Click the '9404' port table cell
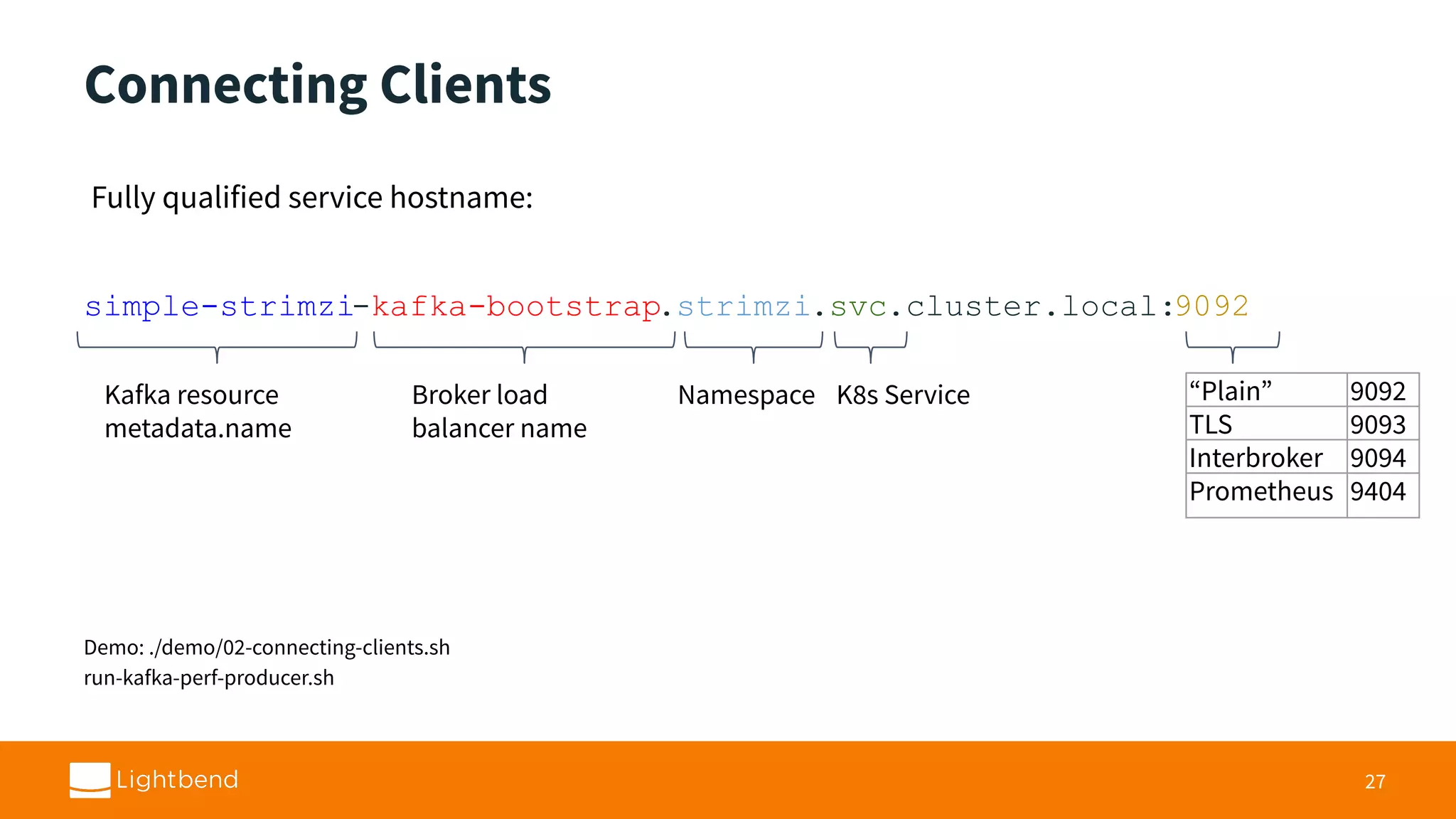Screen dimensions: 1456x819 [1383, 496]
